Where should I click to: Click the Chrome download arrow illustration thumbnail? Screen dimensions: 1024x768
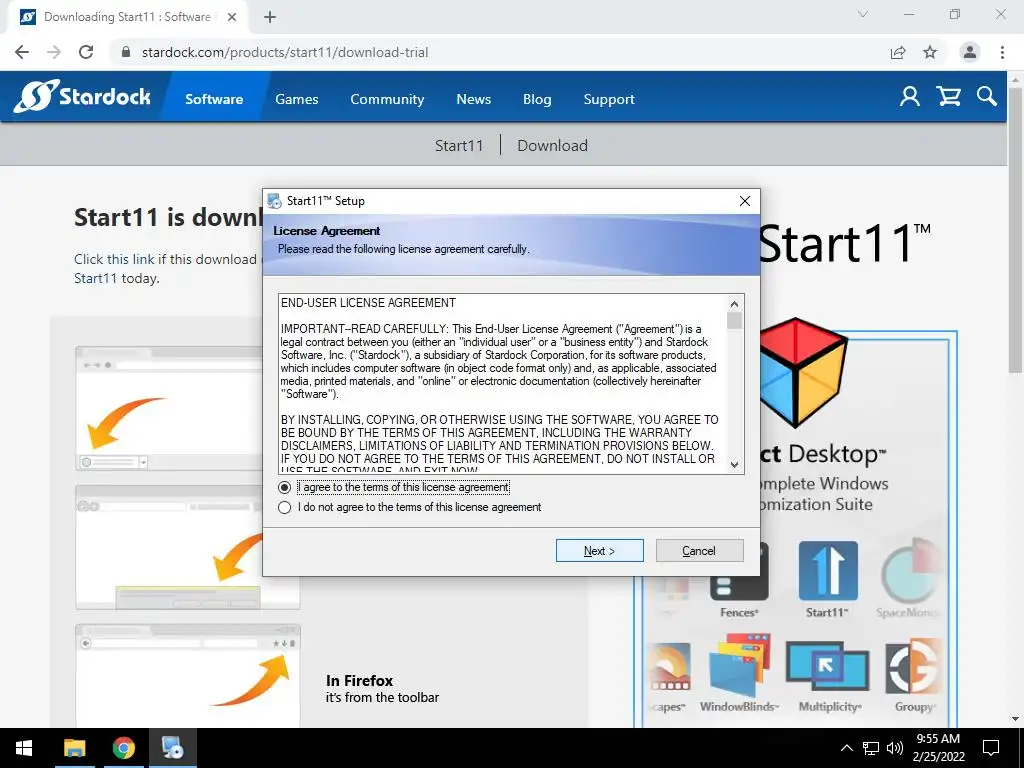click(x=169, y=408)
